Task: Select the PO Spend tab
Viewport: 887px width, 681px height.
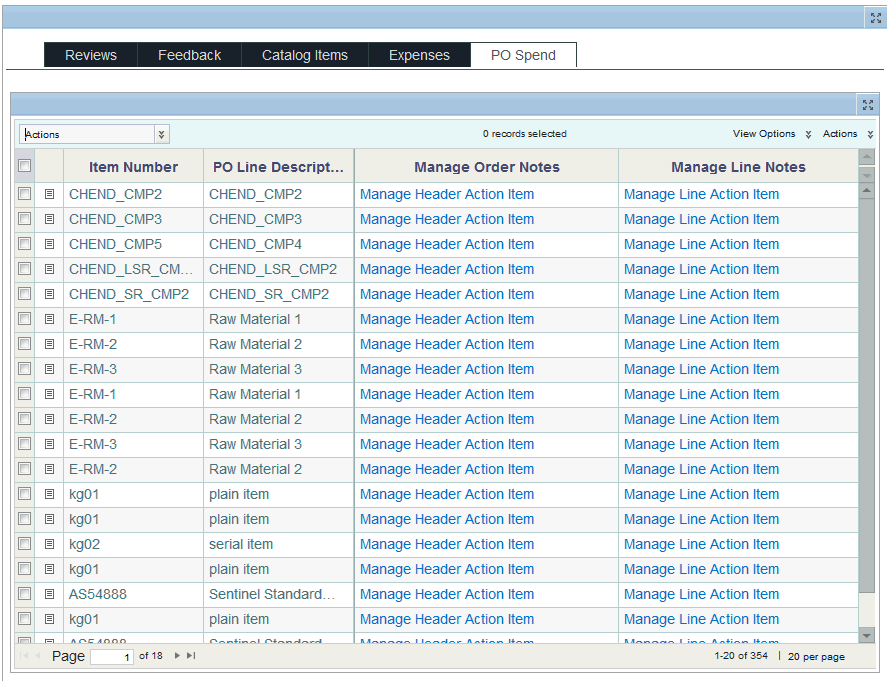Action: tap(523, 55)
